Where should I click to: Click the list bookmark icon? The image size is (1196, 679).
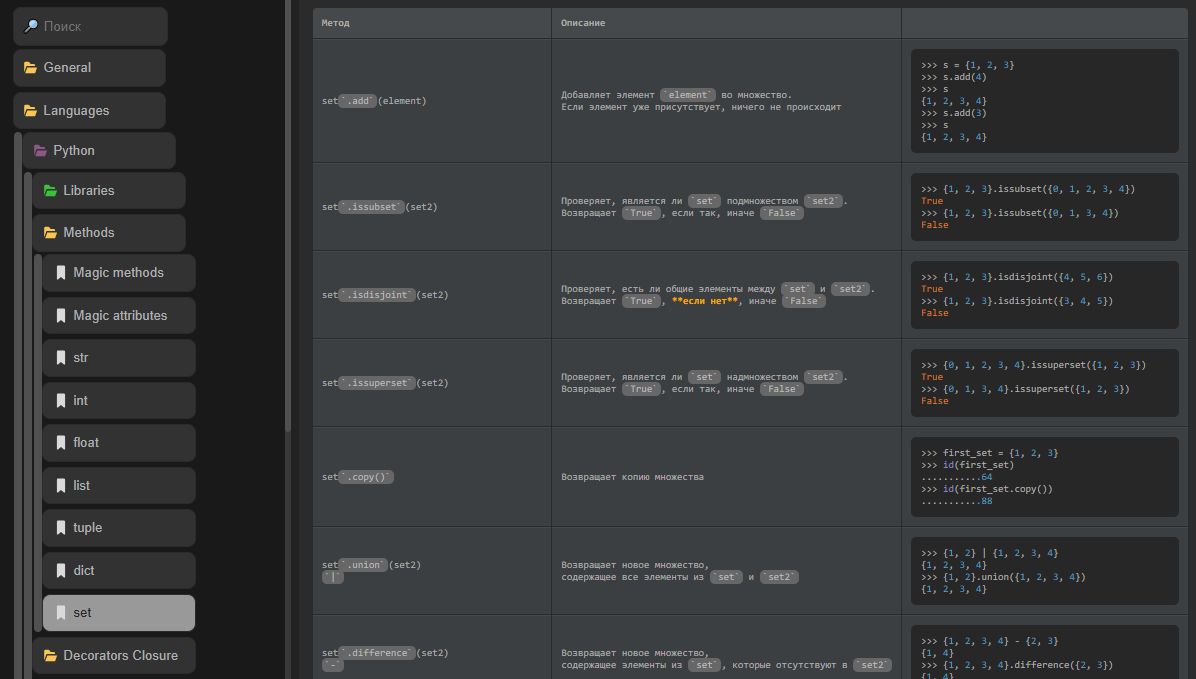(61, 485)
